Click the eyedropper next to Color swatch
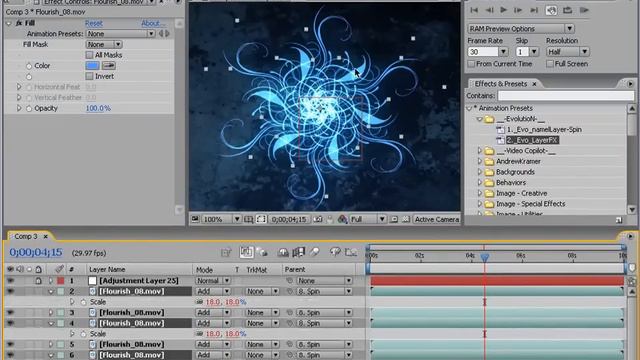The height and width of the screenshot is (360, 640). 108,65
